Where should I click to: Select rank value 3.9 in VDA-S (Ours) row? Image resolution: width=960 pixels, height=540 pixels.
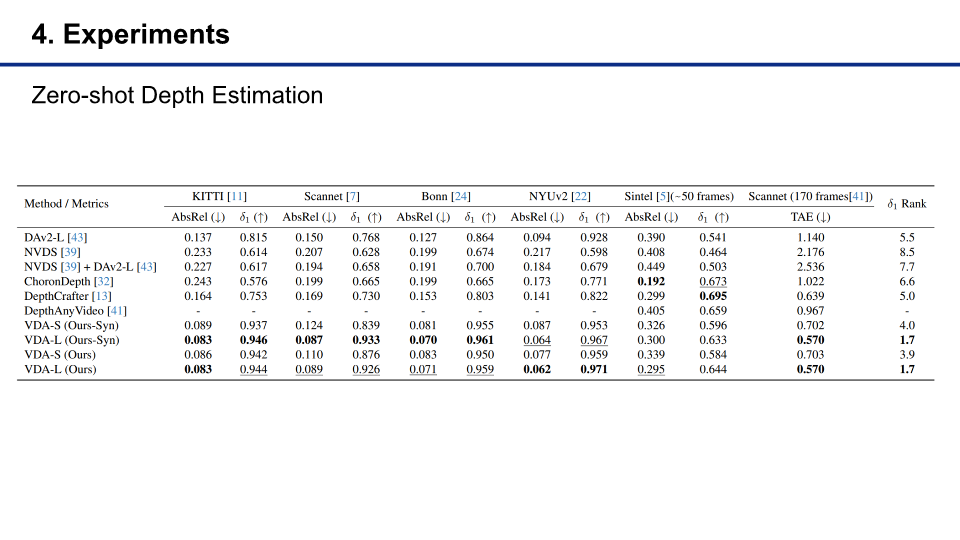click(907, 354)
